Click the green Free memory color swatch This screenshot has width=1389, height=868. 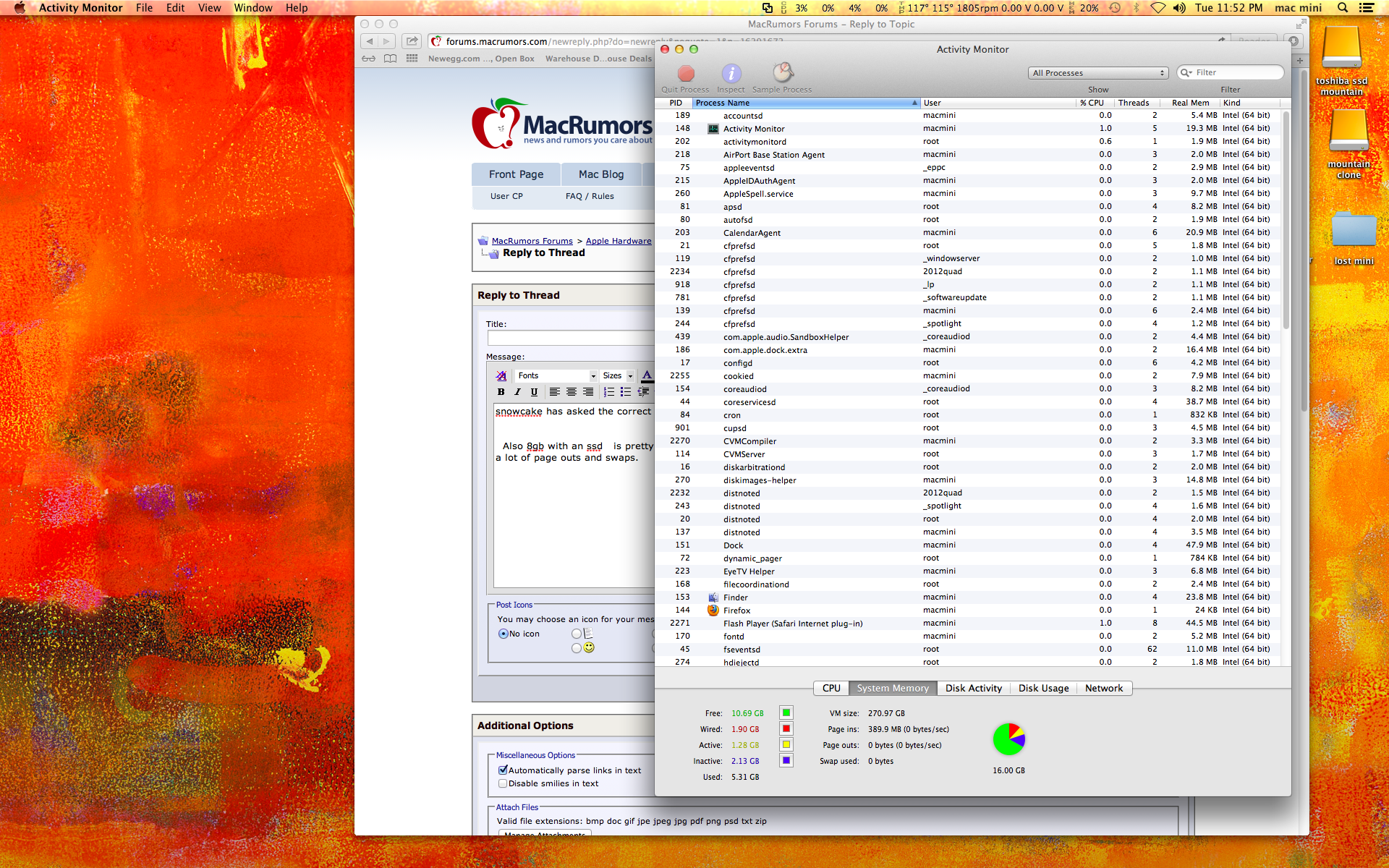786,713
